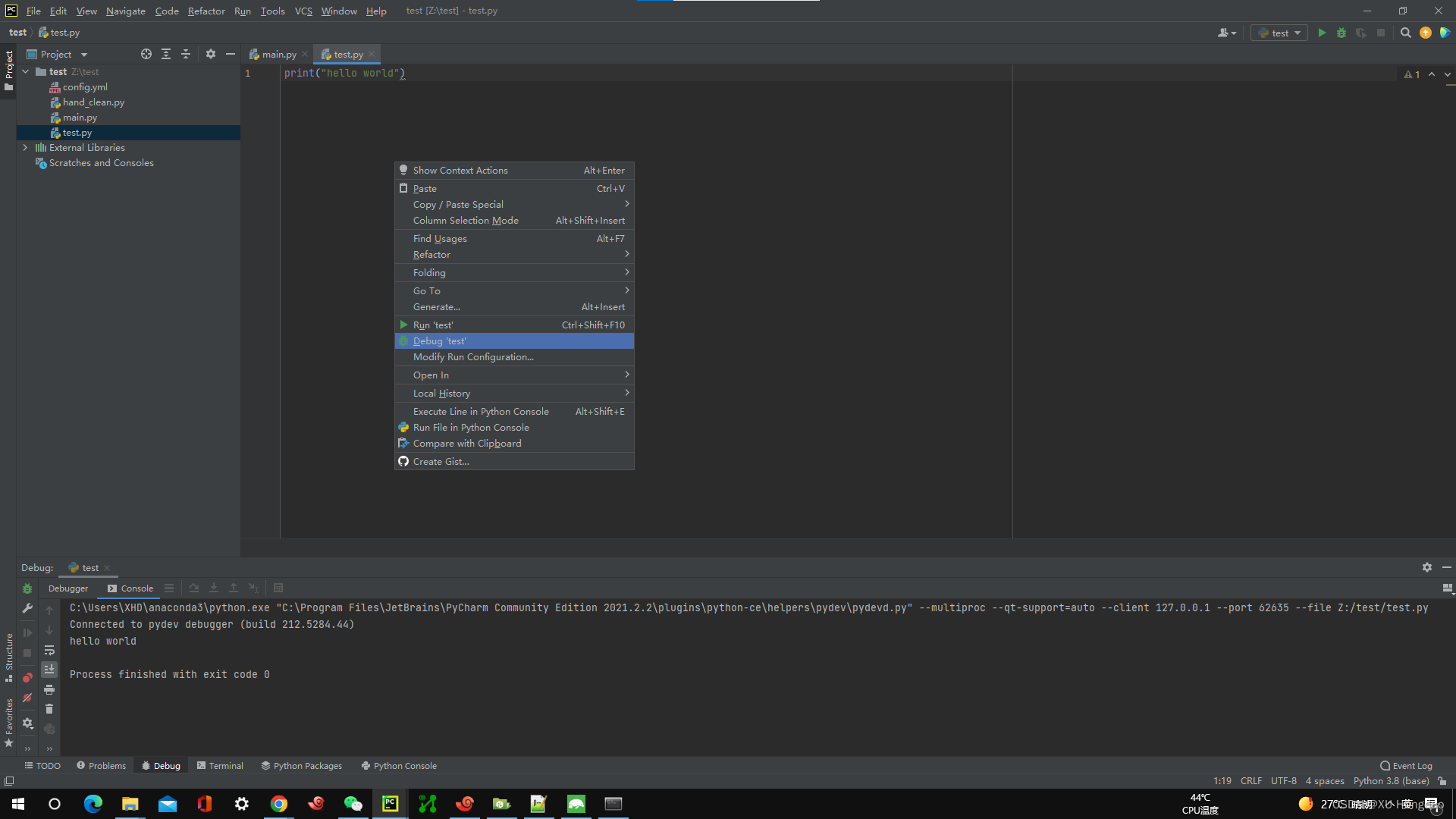The height and width of the screenshot is (819, 1456).
Task: Open Google Chrome from the taskbar
Action: 279,804
